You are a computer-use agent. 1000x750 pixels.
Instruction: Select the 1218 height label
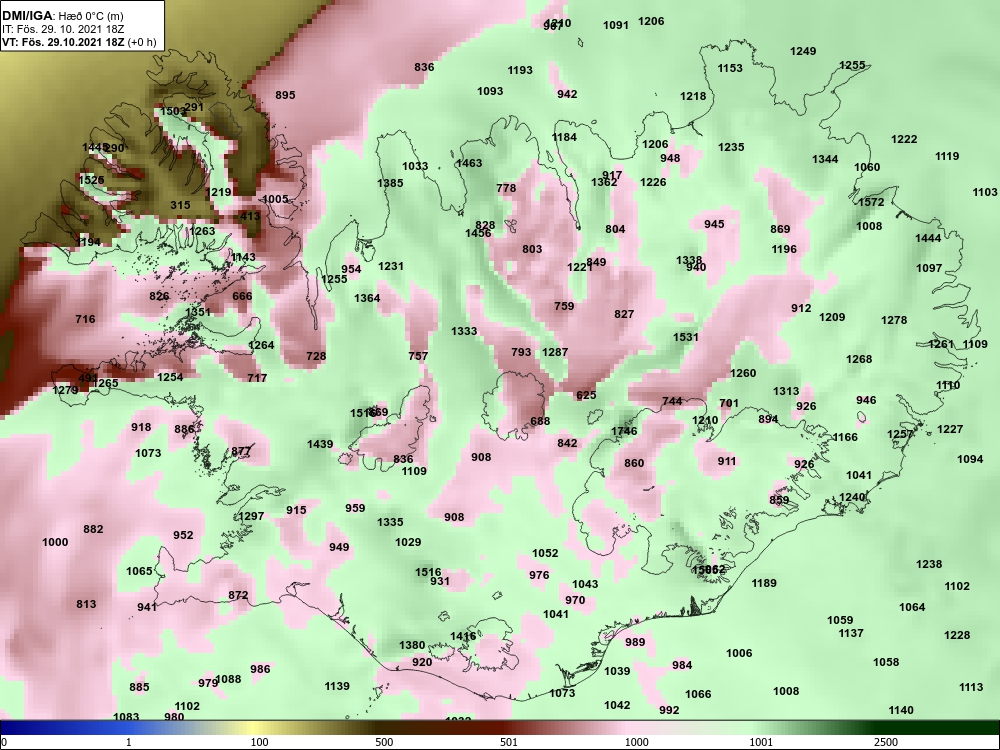[693, 96]
